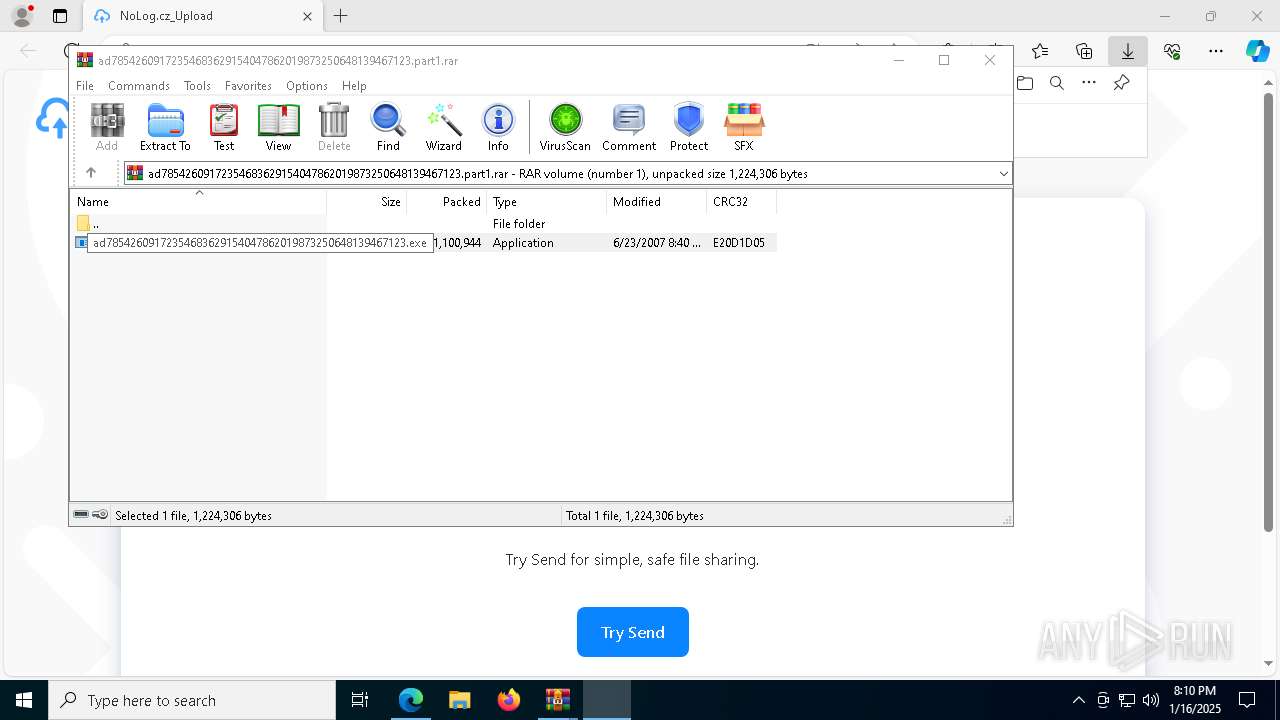This screenshot has height=720, width=1280.
Task: Search in the downloads panel
Action: 1057,83
